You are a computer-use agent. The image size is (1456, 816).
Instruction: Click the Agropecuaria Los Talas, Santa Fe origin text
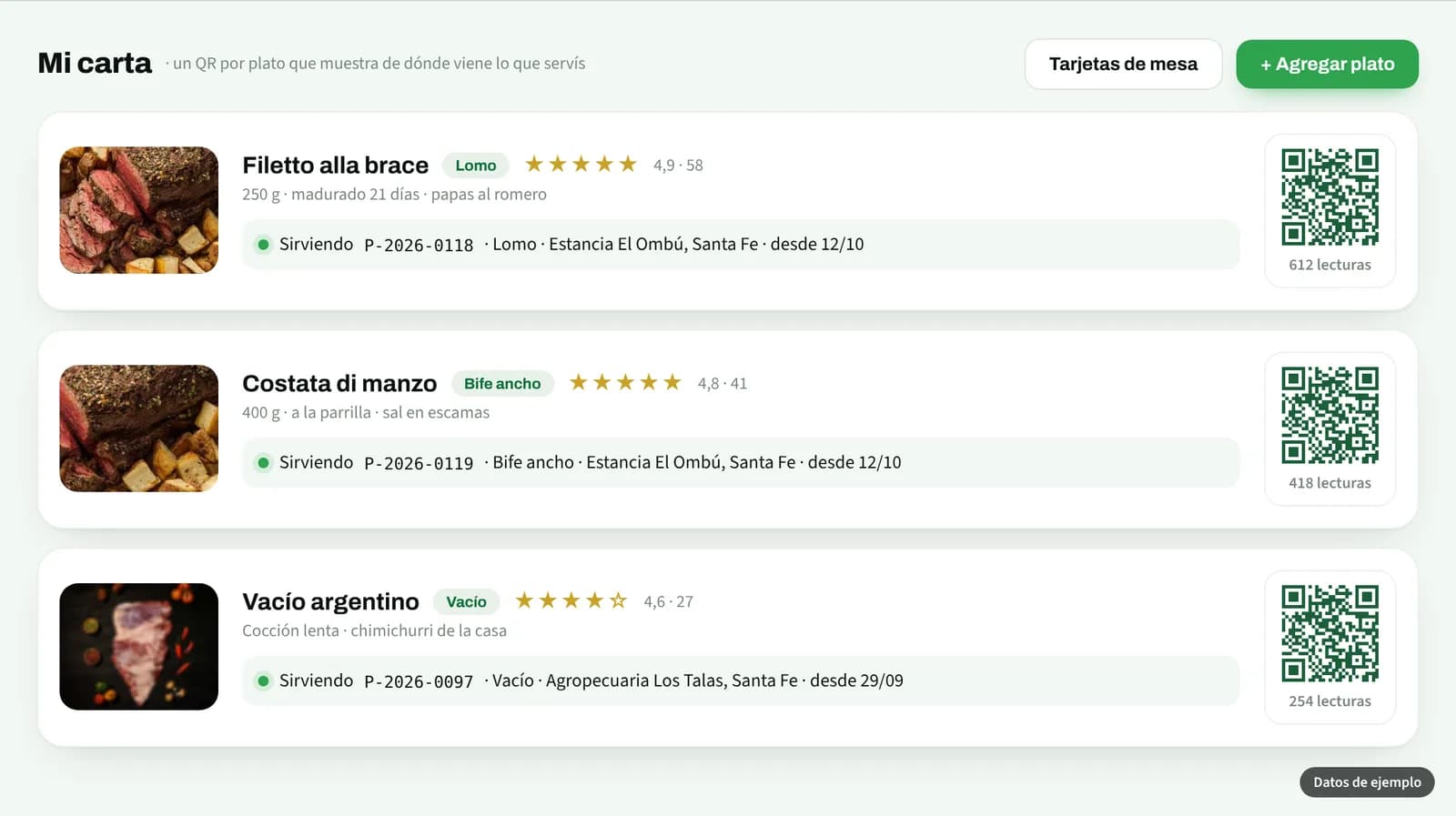pyautogui.click(x=672, y=680)
